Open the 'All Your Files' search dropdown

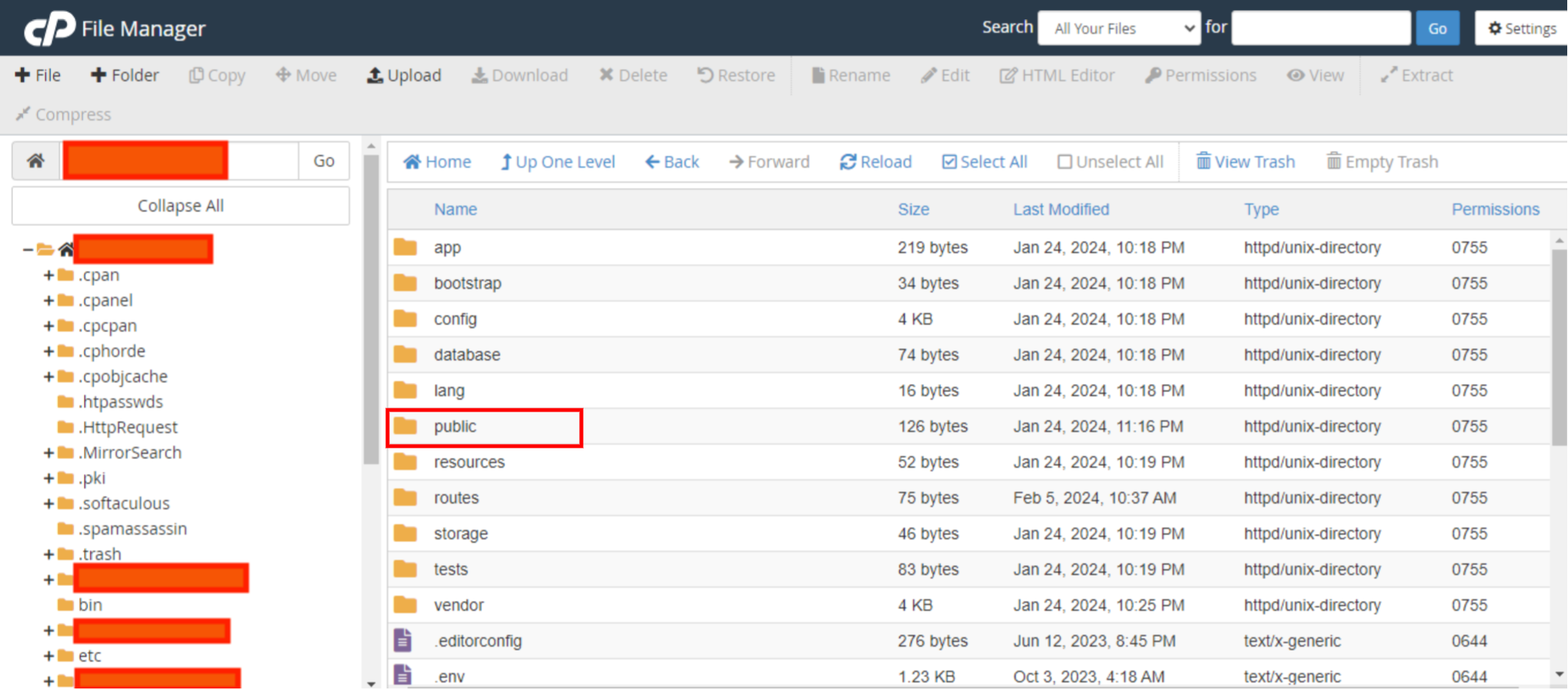pyautogui.click(x=1118, y=28)
